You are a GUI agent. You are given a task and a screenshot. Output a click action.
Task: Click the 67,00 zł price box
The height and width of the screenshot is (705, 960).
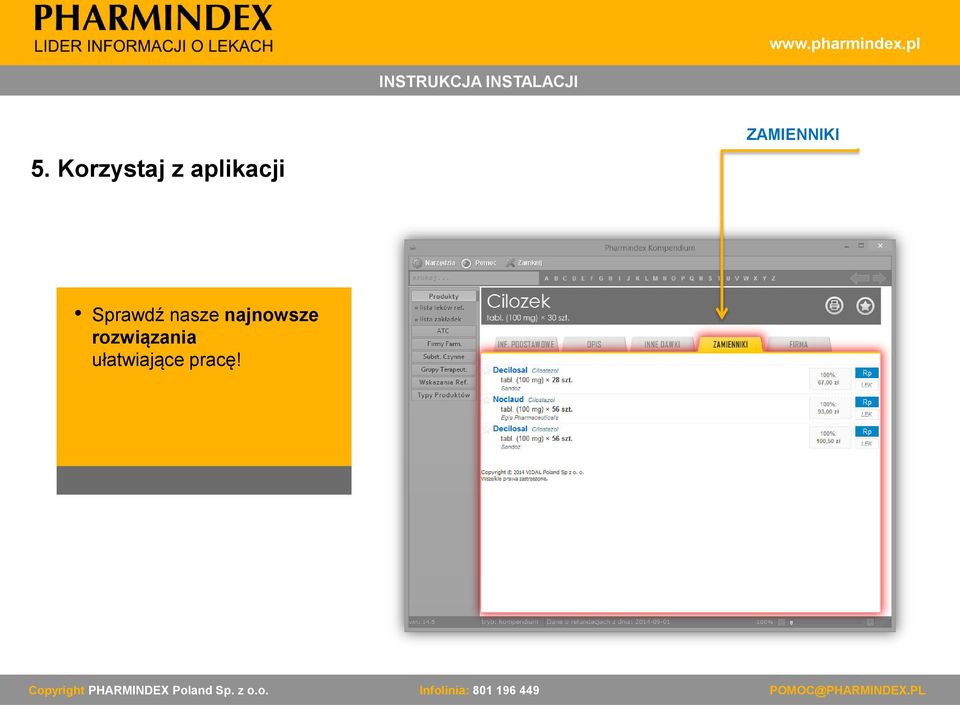829,379
